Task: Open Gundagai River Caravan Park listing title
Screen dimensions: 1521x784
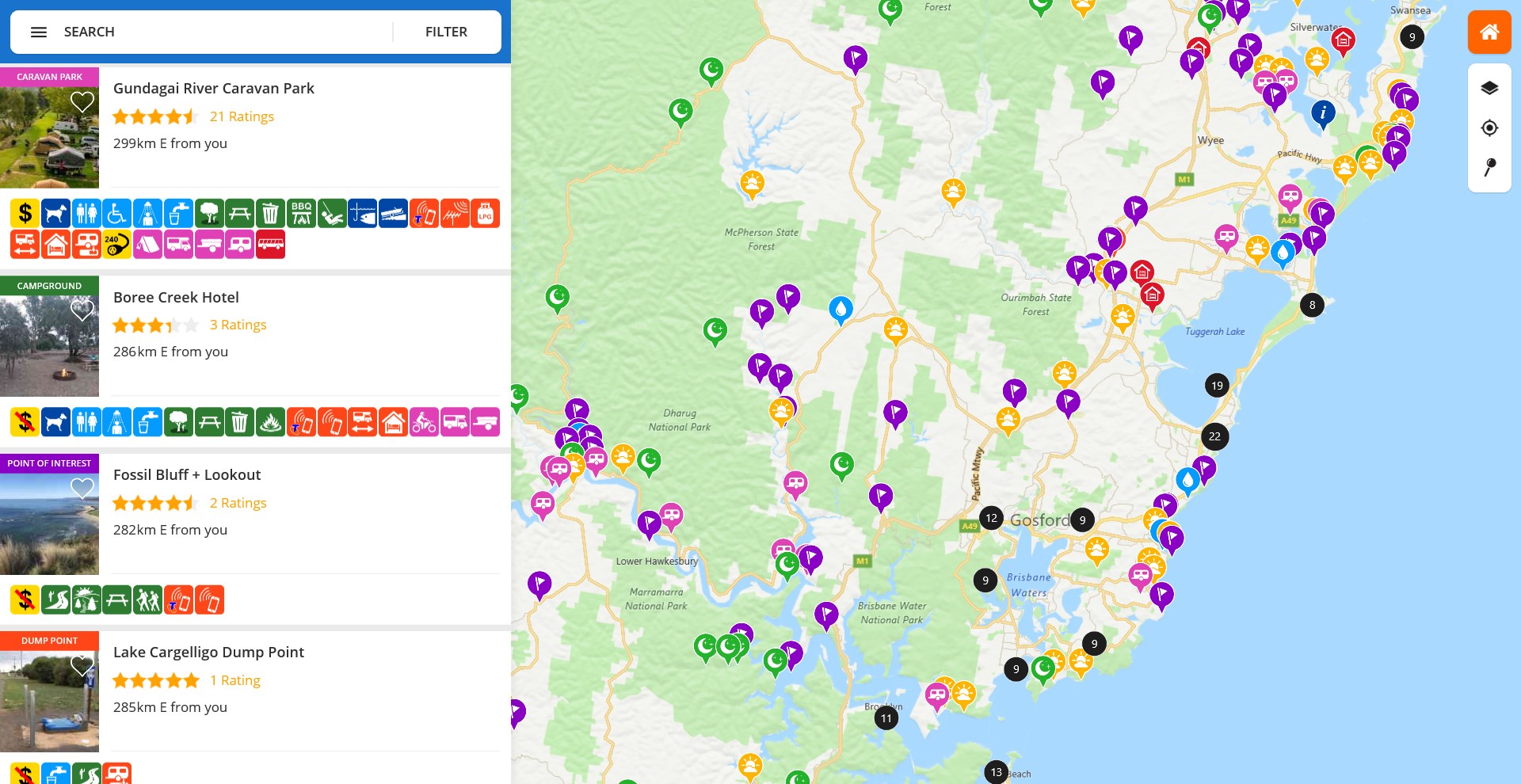Action: pyautogui.click(x=214, y=88)
